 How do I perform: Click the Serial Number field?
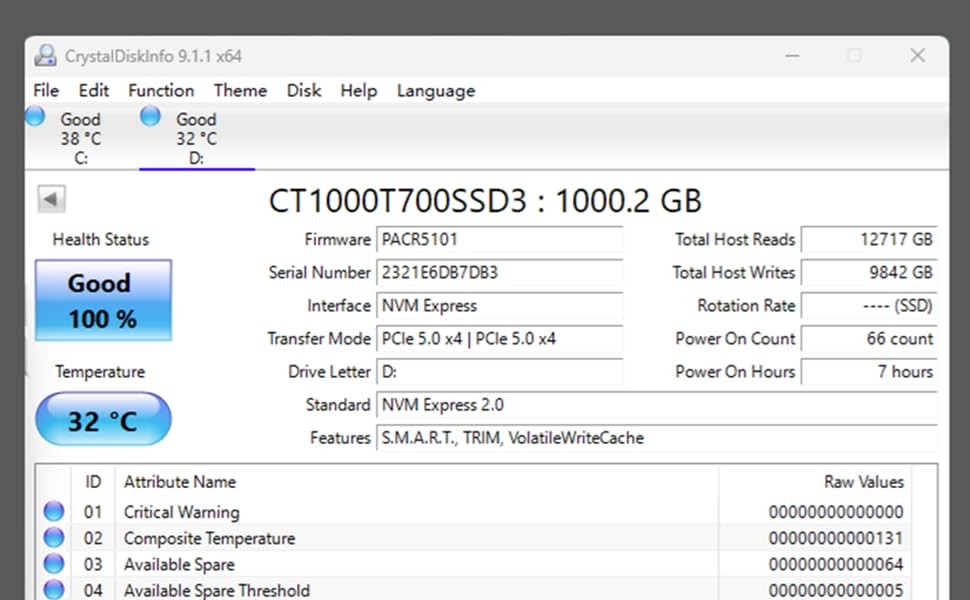pos(500,272)
